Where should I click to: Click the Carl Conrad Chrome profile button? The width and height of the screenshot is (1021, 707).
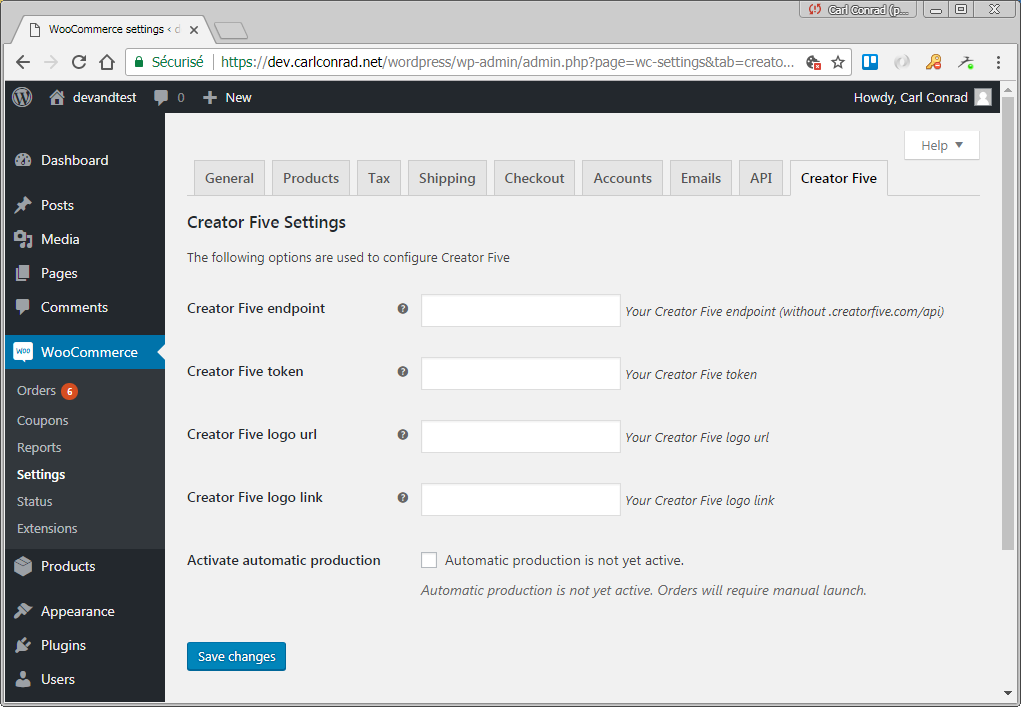858,9
